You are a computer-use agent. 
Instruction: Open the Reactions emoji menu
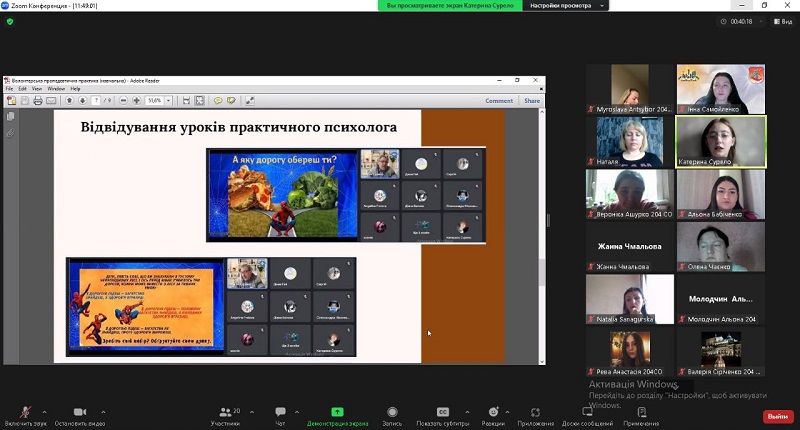pyautogui.click(x=493, y=412)
